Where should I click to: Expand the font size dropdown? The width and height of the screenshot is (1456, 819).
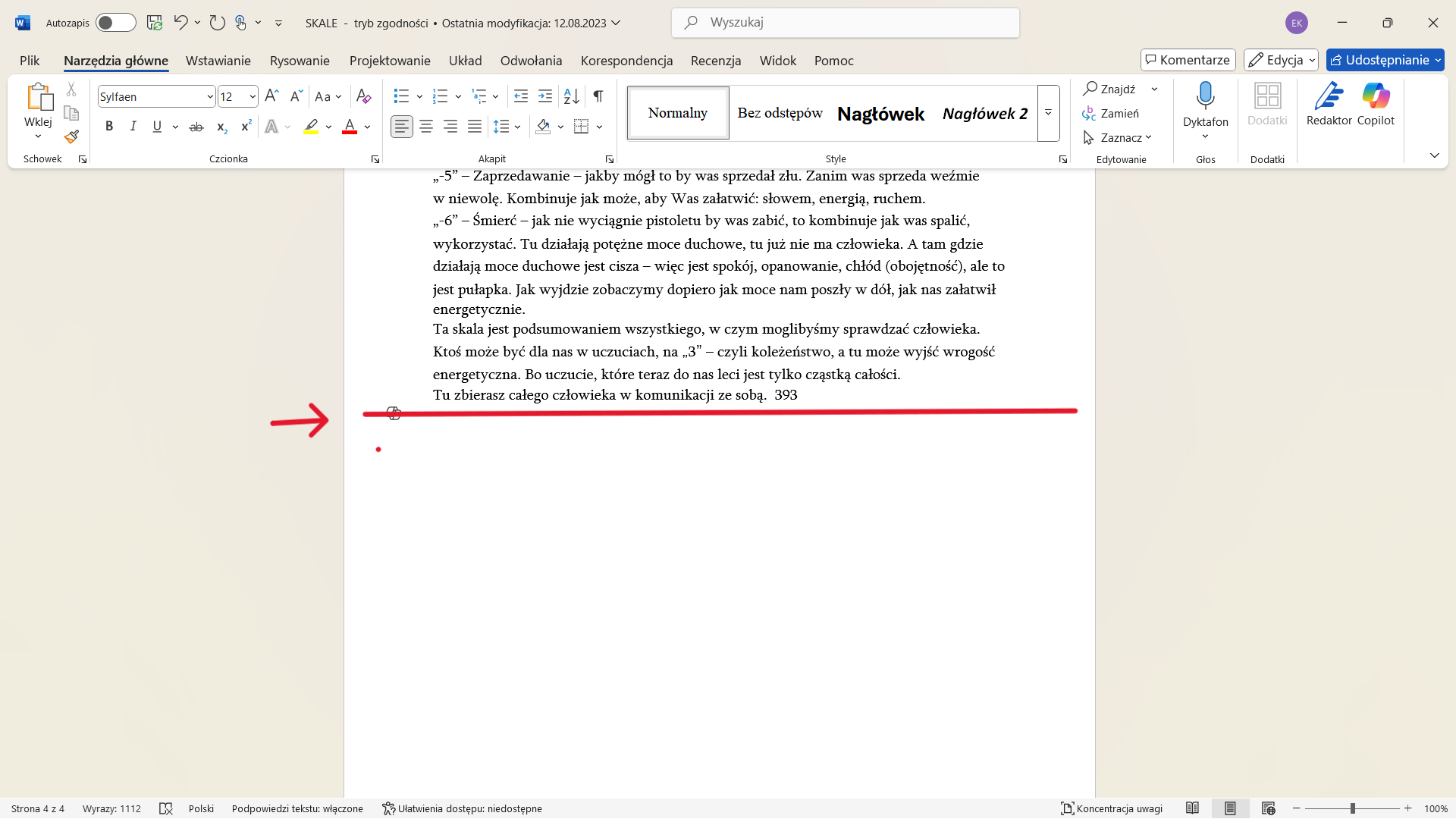click(x=253, y=97)
